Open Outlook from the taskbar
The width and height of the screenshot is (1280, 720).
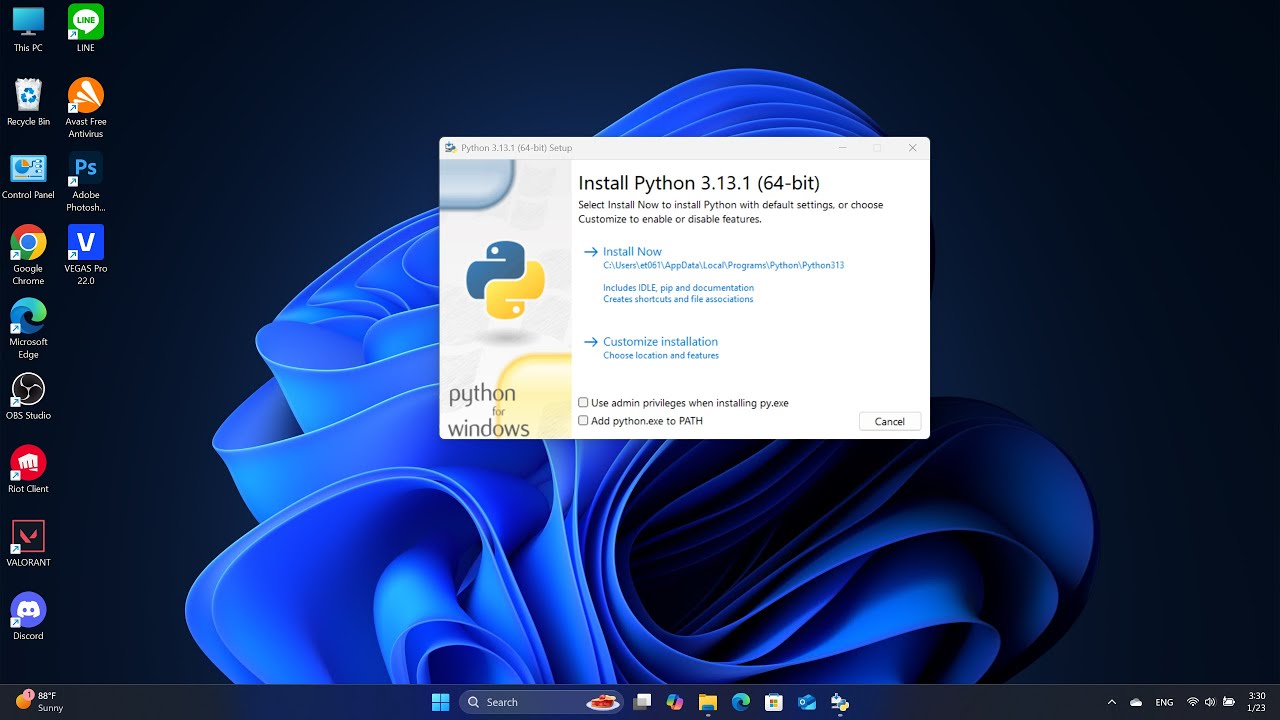[807, 702]
